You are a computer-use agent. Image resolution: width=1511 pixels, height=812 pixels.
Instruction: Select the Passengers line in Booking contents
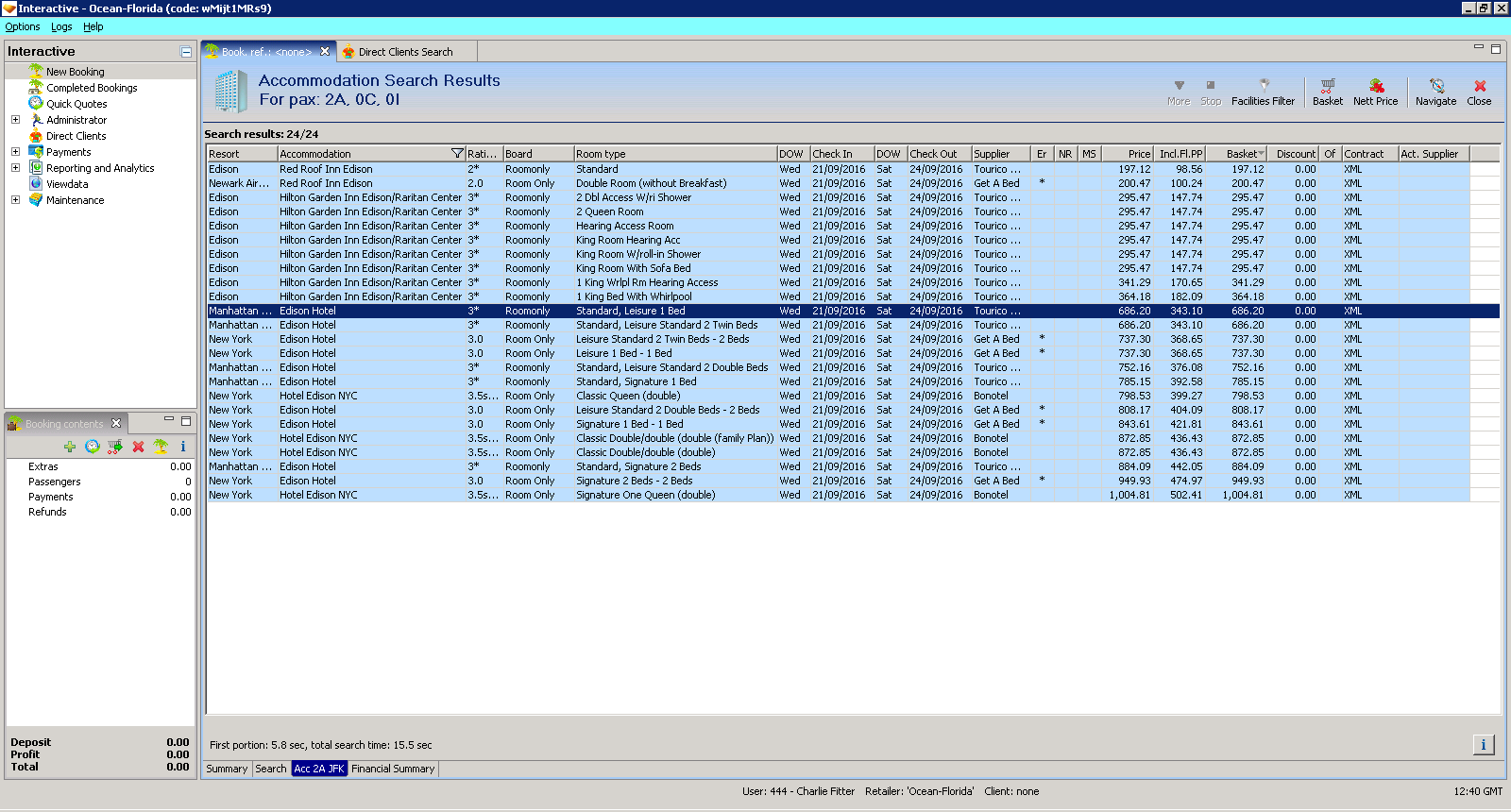coord(100,482)
